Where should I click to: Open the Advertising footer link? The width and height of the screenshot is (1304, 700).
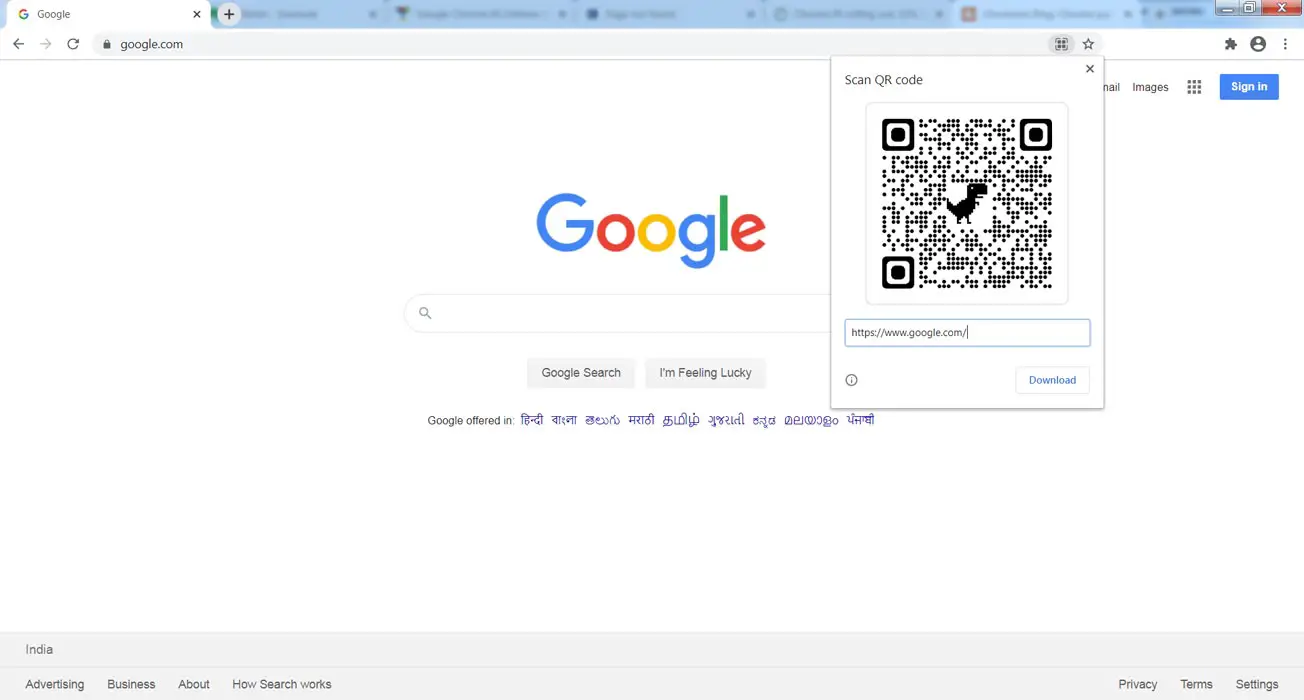coord(55,685)
